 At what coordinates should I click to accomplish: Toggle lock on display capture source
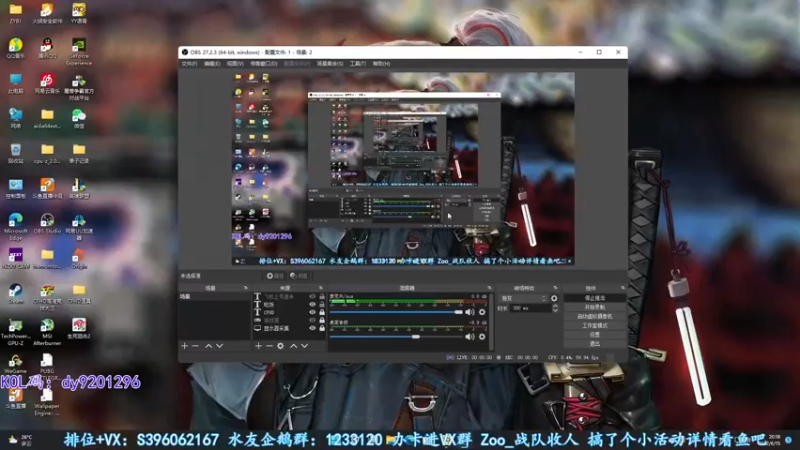point(322,328)
